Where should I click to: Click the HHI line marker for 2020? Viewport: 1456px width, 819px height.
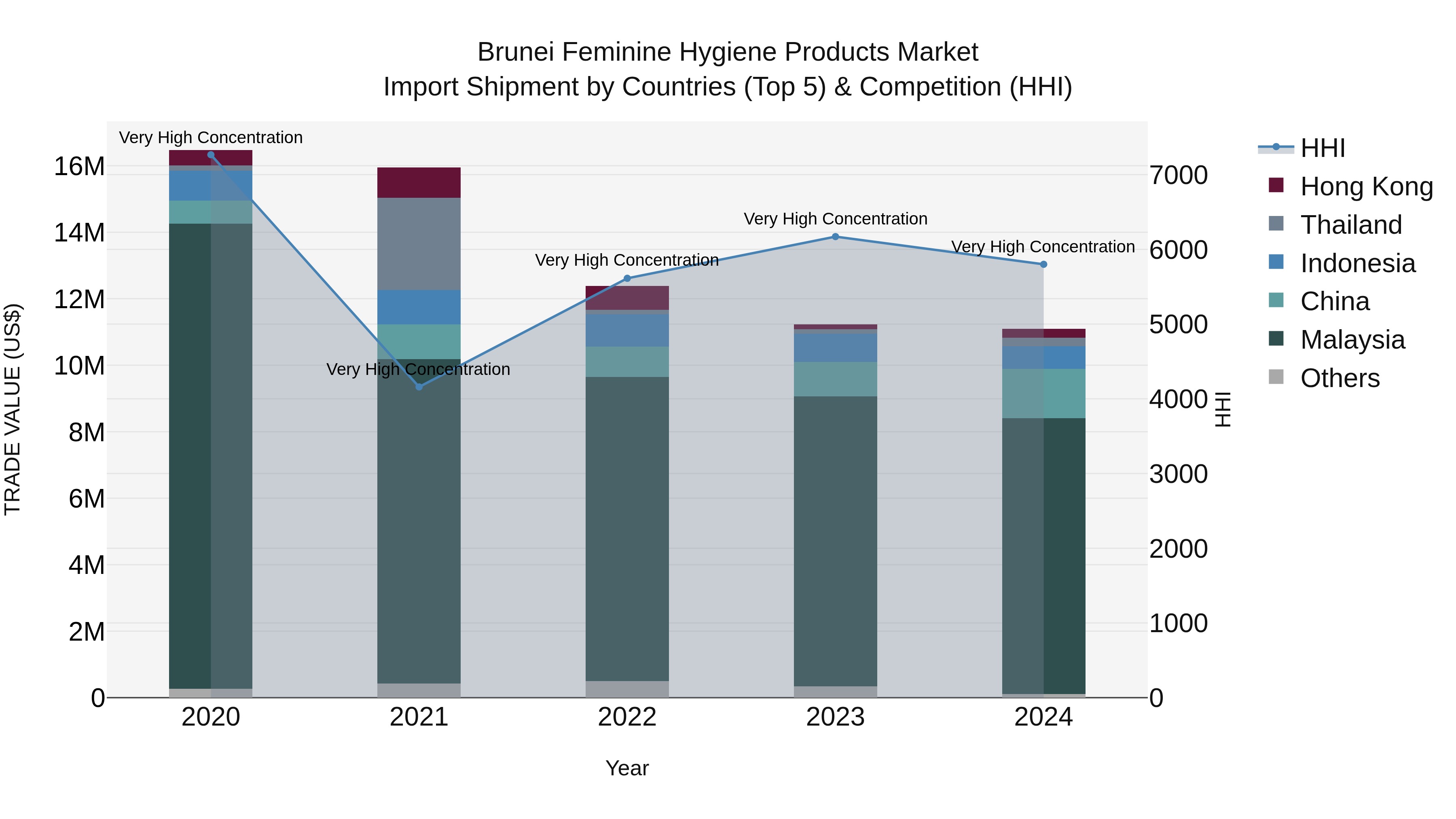(211, 154)
